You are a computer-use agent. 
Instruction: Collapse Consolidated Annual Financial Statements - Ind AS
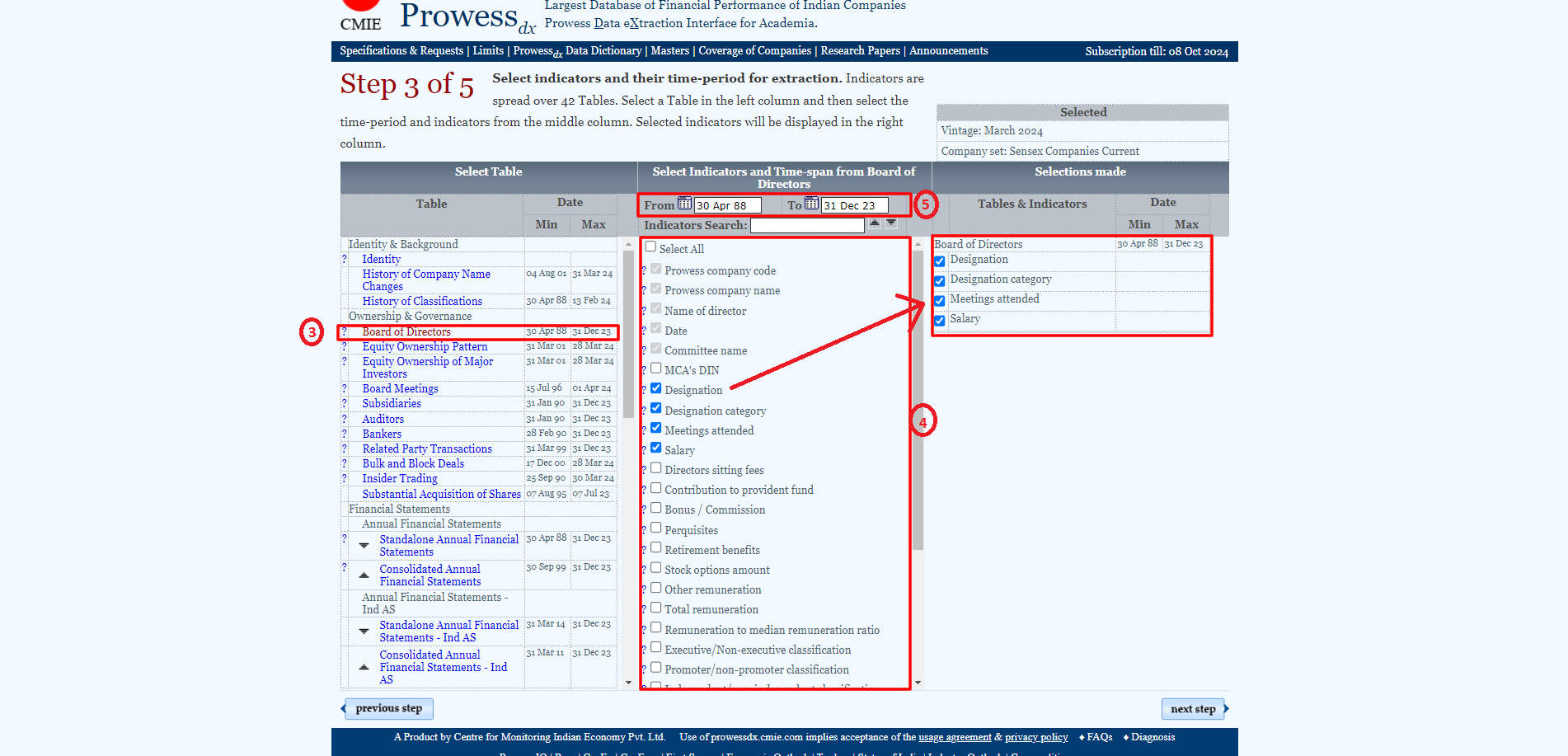click(x=364, y=667)
